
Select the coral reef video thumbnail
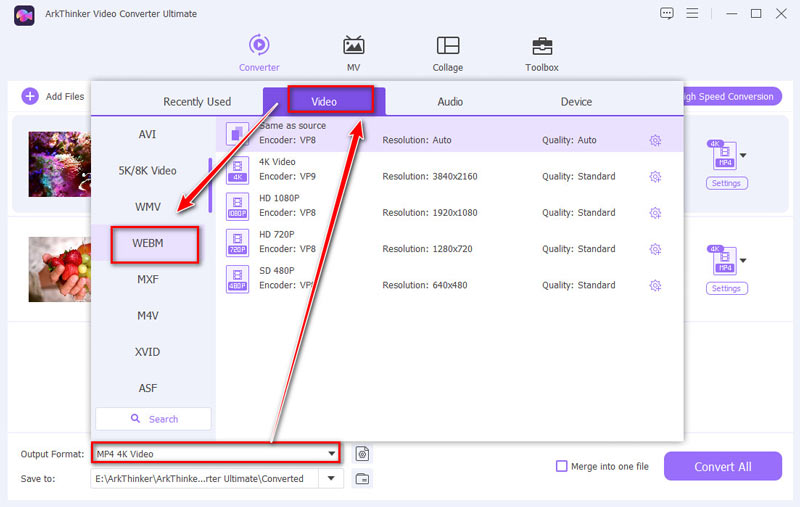[60, 164]
